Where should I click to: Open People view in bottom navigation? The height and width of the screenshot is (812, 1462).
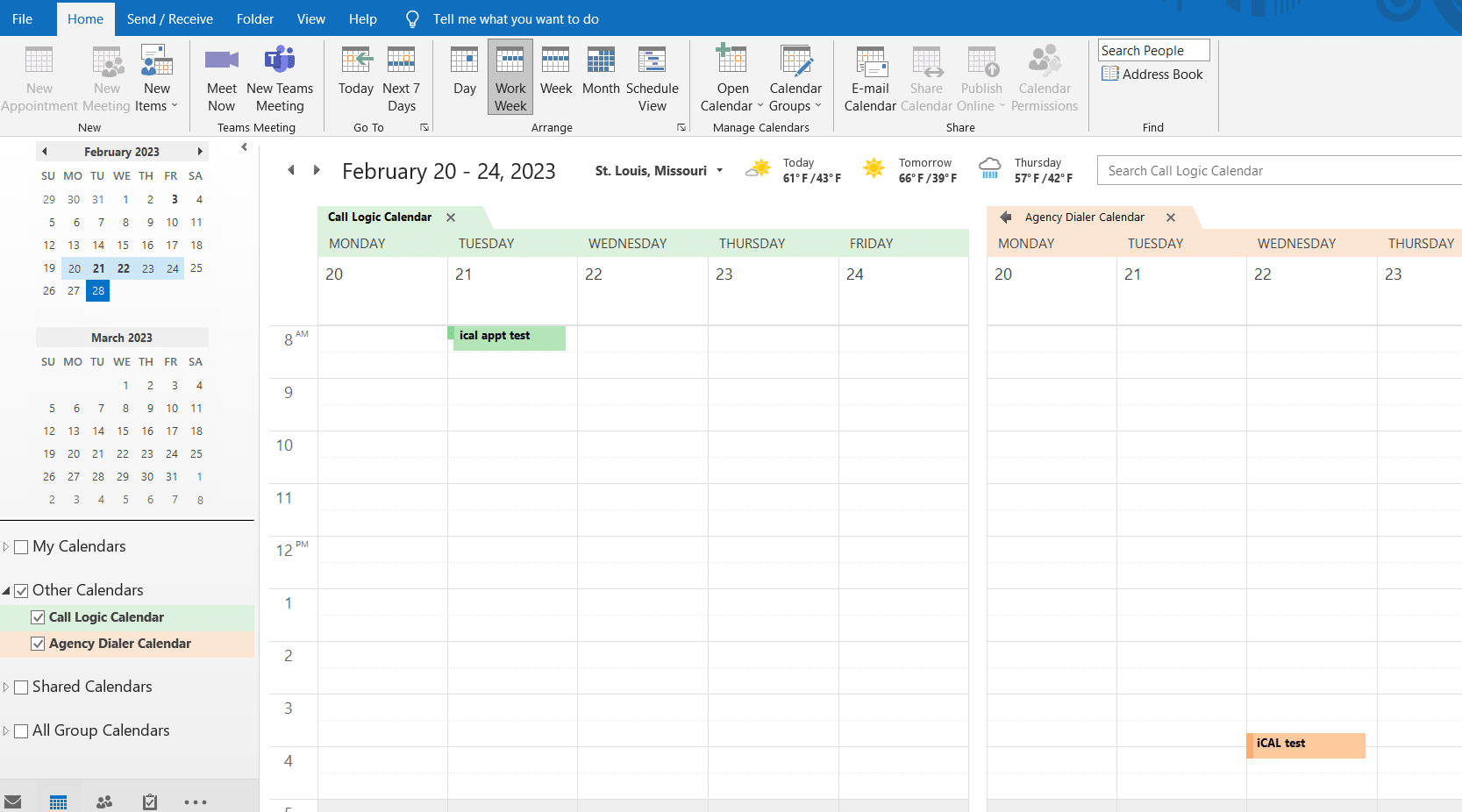tap(104, 801)
